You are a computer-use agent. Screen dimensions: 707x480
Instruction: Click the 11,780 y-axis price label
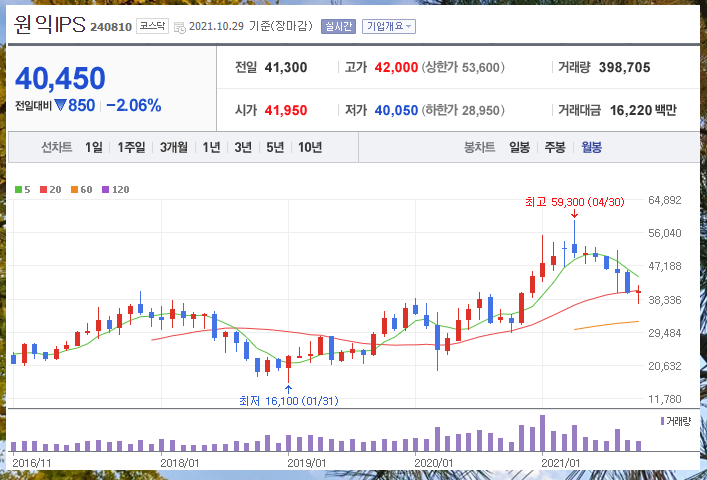pyautogui.click(x=665, y=399)
